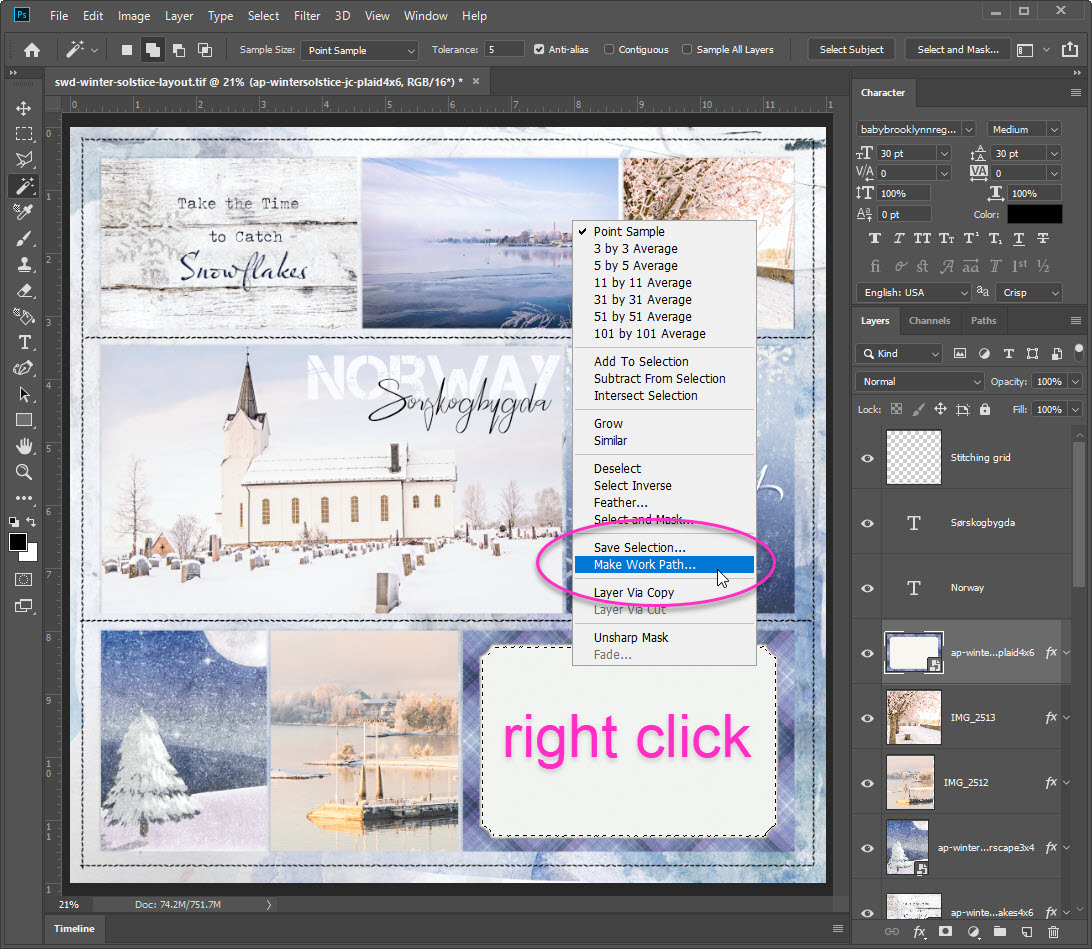Enable the Contiguous checkbox
Screen dimensions: 1092x949
click(609, 49)
